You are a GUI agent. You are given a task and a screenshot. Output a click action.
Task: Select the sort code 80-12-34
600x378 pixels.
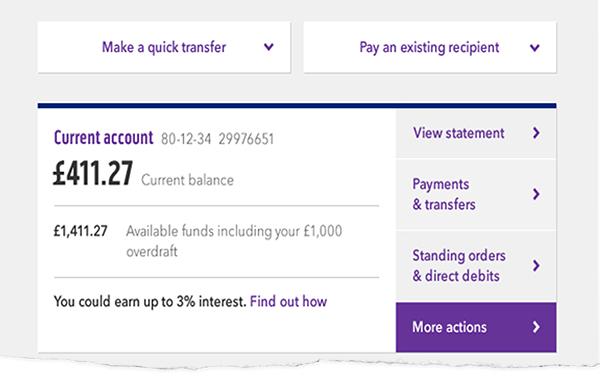pos(186,139)
